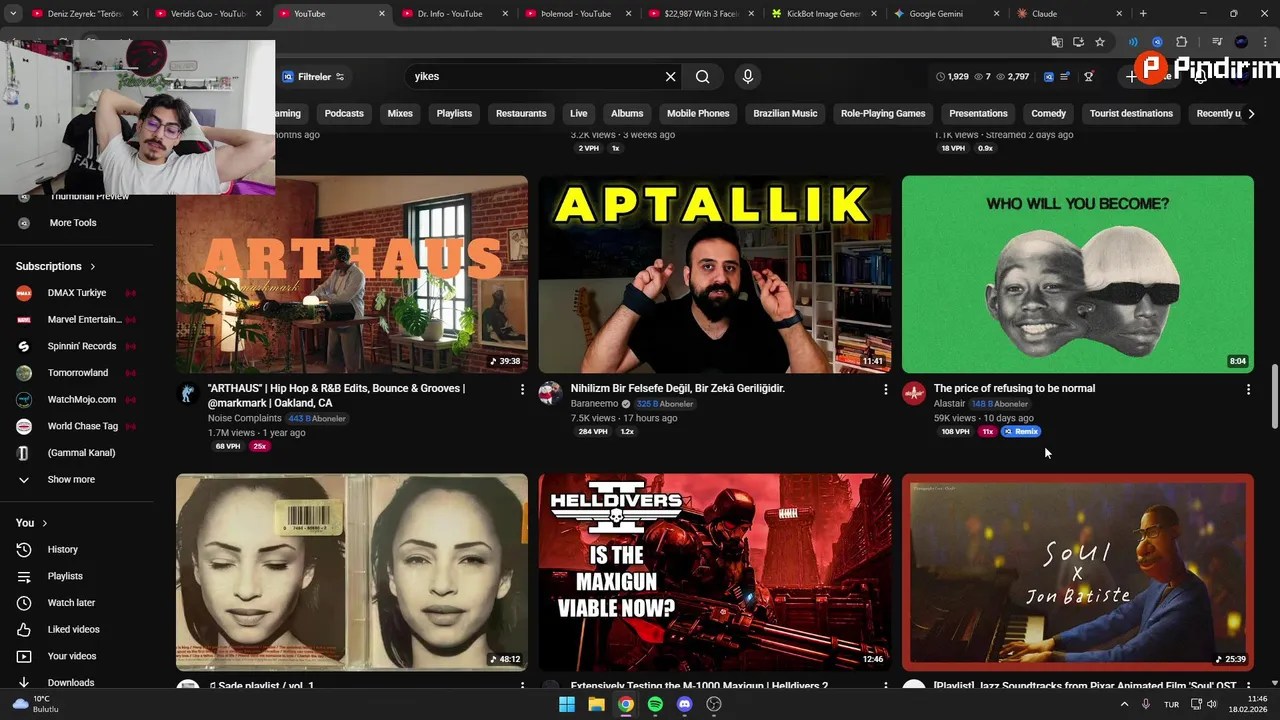Select the Live filter chip
Screen dimensions: 1280x720
(x=579, y=113)
